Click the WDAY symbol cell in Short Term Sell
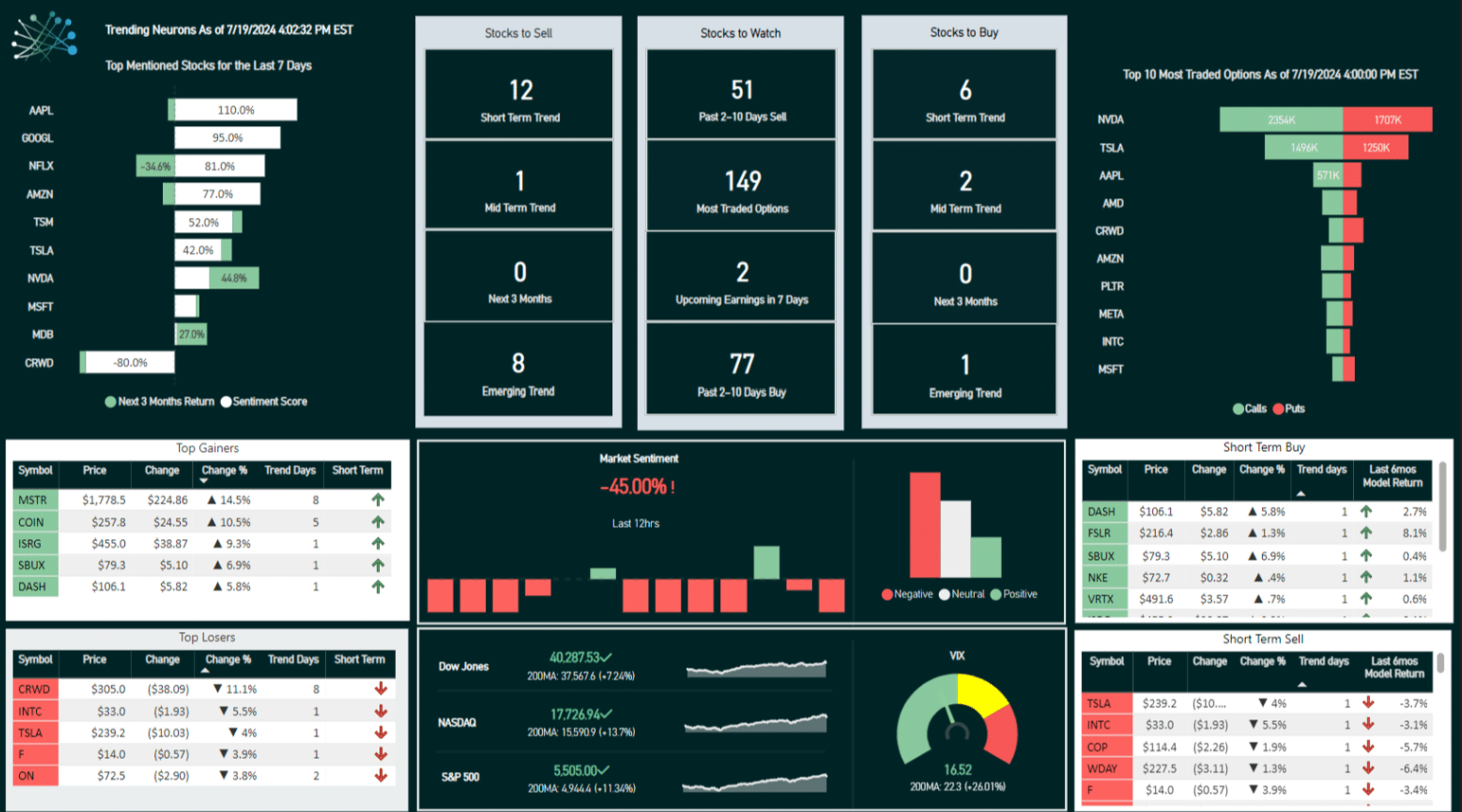The height and width of the screenshot is (812, 1462). click(x=1107, y=768)
